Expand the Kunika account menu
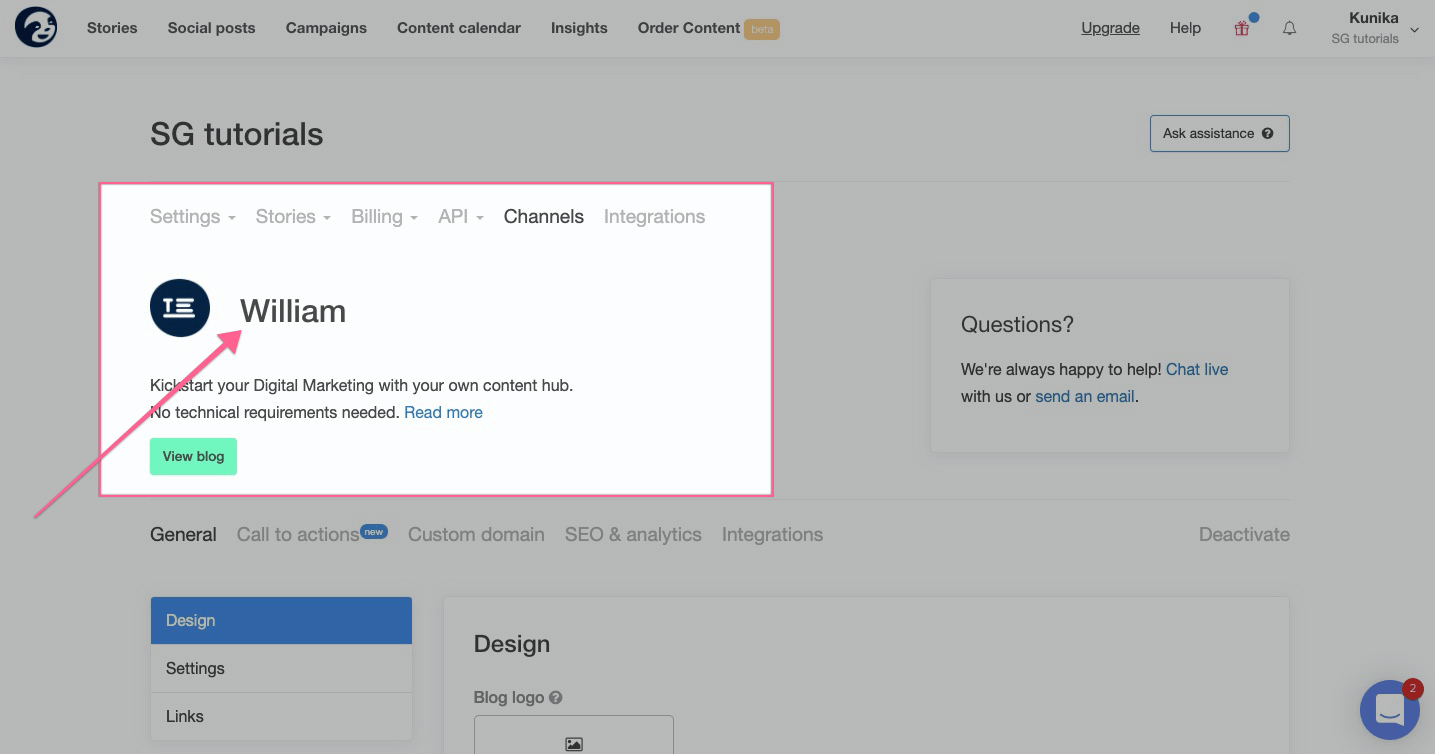This screenshot has width=1435, height=754. [x=1375, y=28]
